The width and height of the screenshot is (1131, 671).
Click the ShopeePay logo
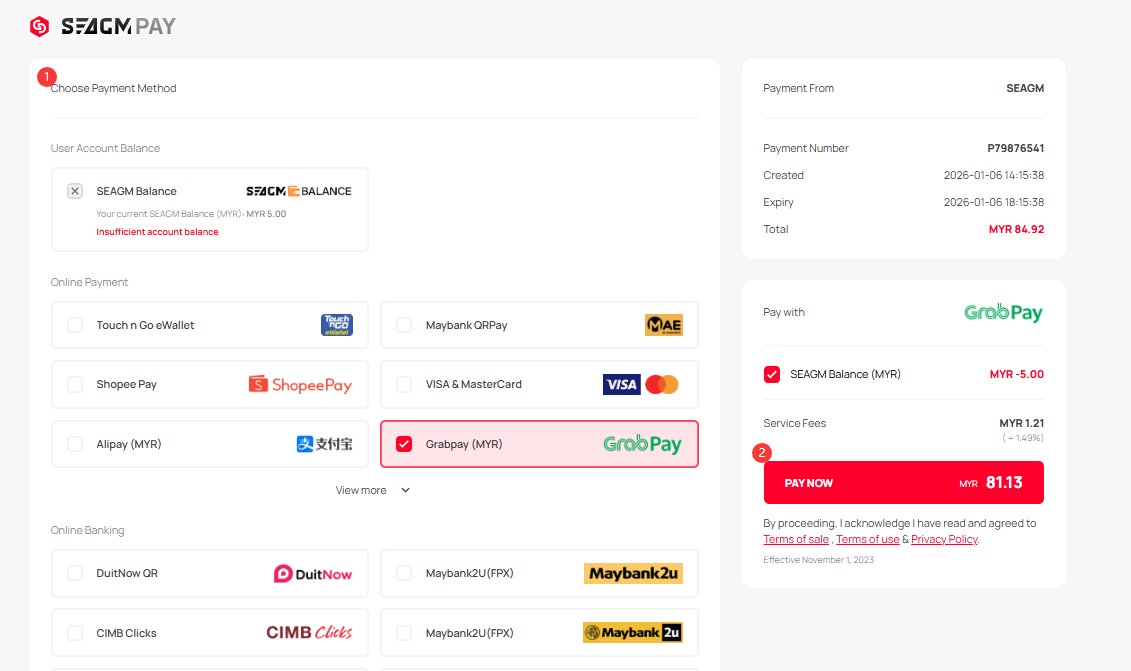300,385
